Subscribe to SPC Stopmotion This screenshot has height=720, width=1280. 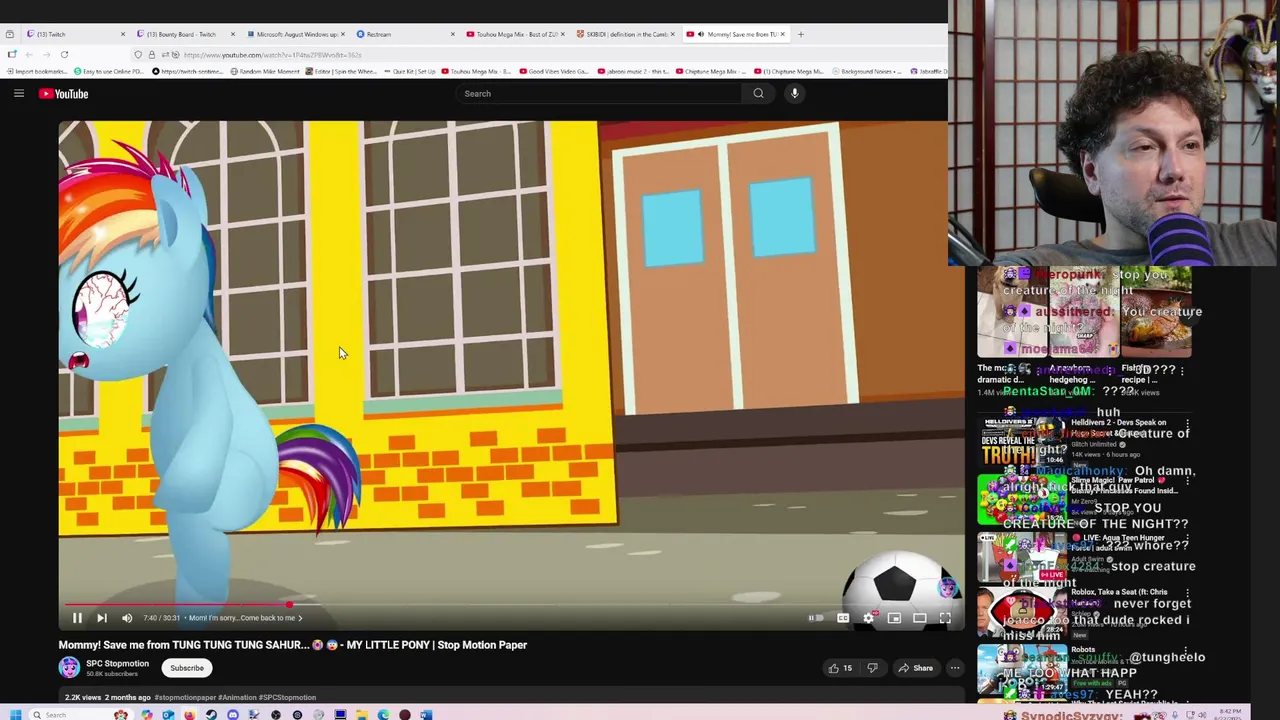pos(187,668)
